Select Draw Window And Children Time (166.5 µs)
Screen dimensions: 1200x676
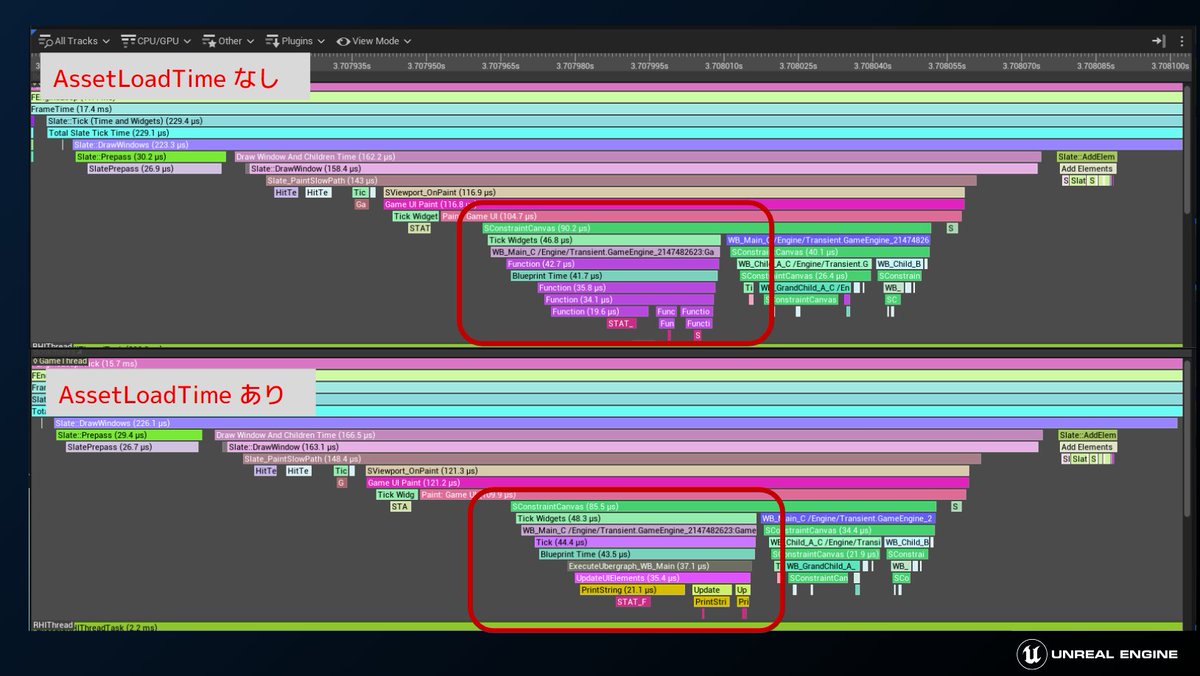[629, 435]
